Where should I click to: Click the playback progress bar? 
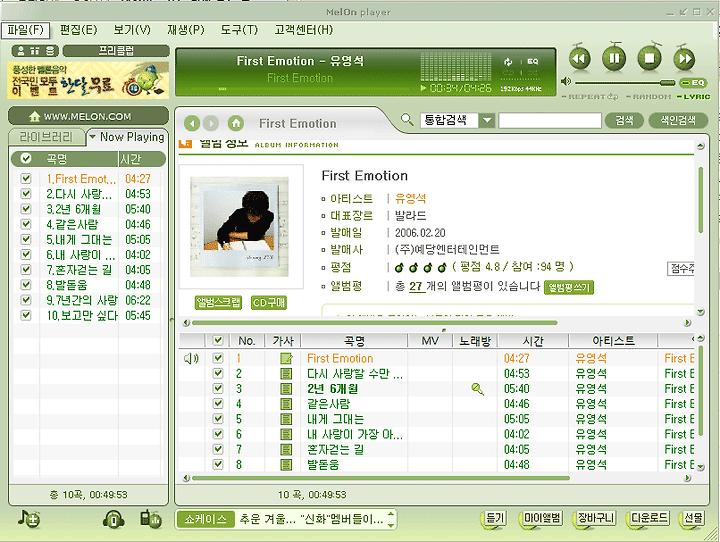[298, 89]
